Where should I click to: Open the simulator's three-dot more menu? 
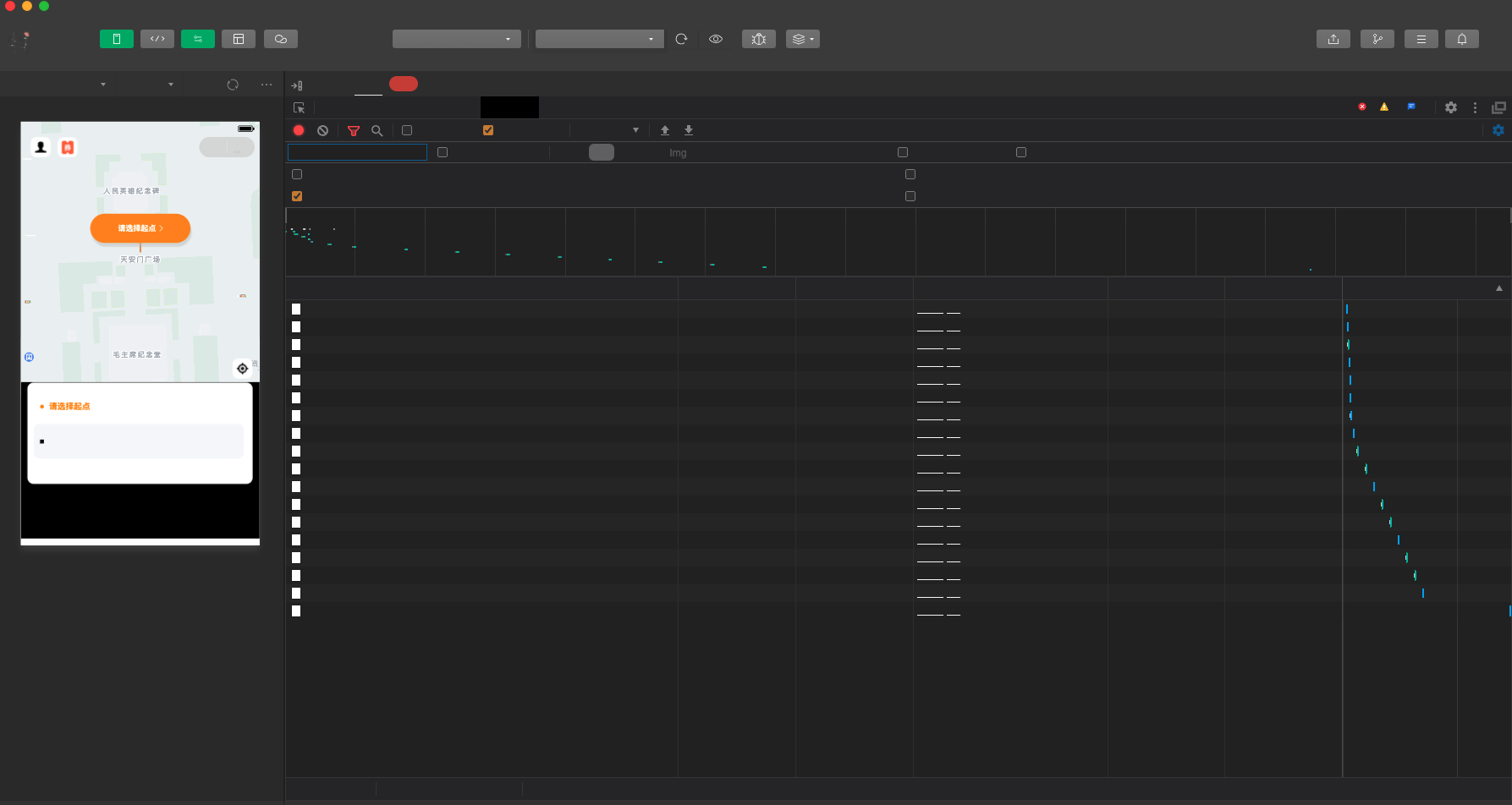pyautogui.click(x=267, y=85)
